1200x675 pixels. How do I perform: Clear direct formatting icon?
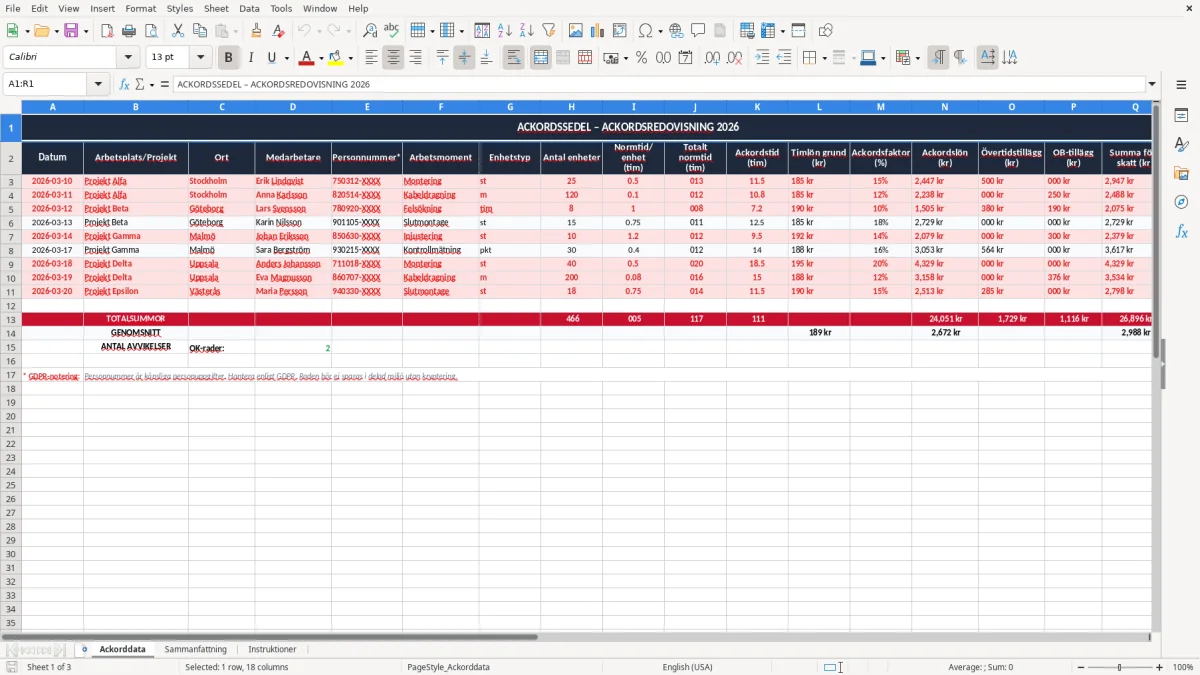pos(279,31)
